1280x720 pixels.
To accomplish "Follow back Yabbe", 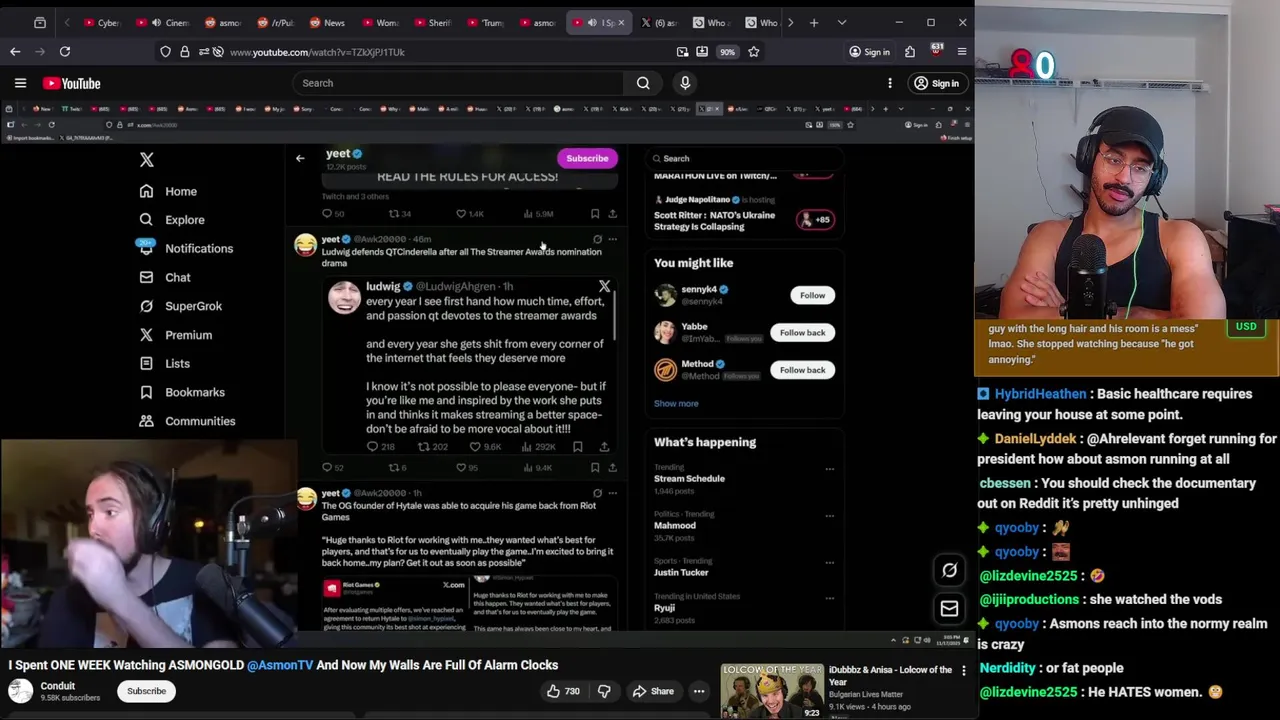I will (802, 332).
